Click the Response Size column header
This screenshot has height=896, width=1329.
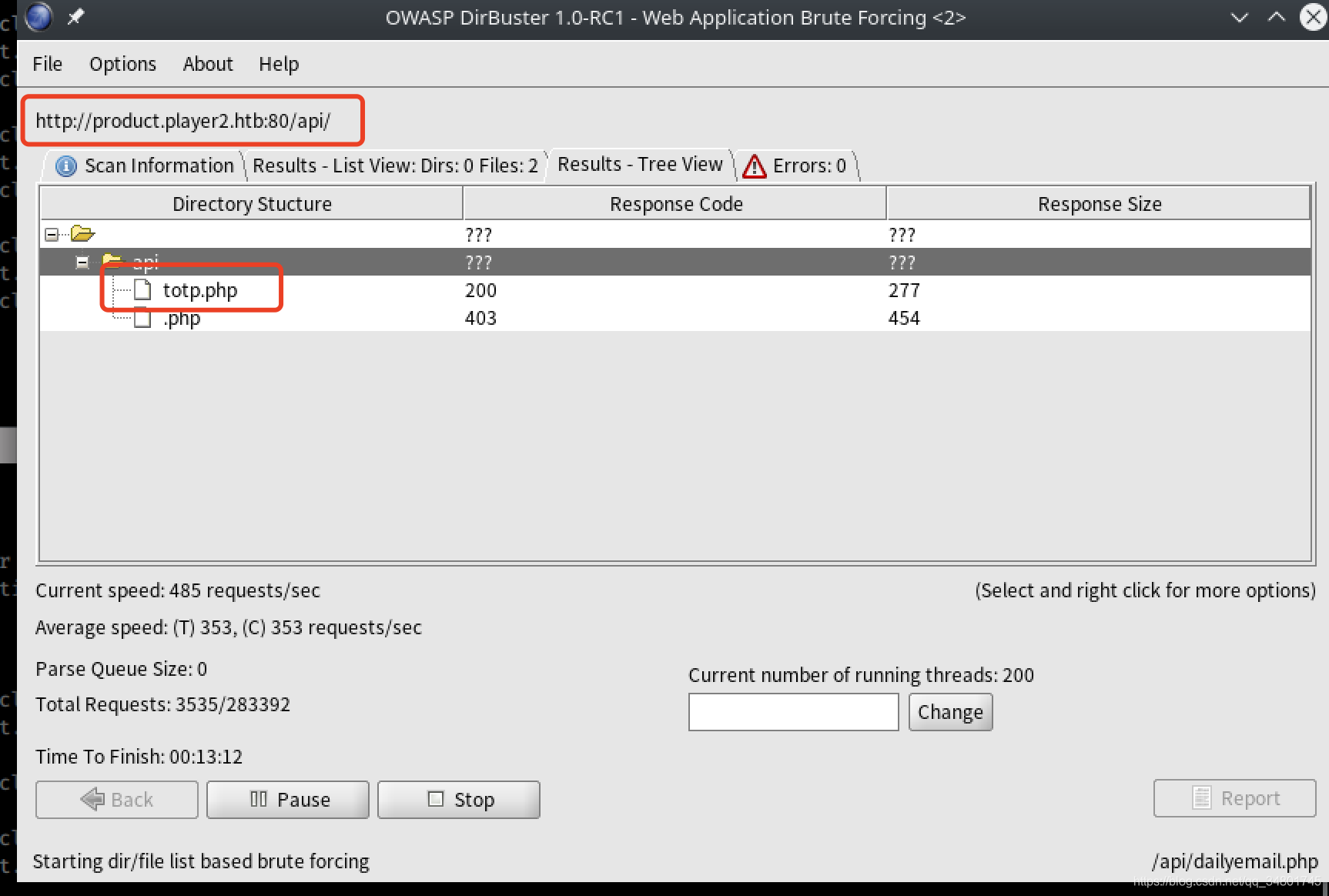(x=1099, y=204)
